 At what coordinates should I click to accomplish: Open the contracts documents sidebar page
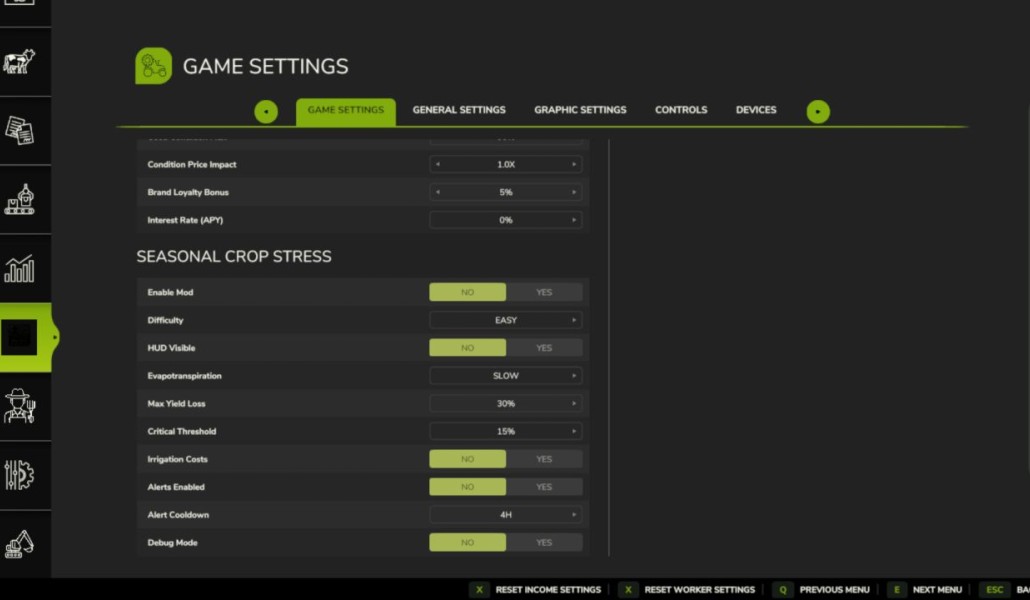[x=19, y=130]
